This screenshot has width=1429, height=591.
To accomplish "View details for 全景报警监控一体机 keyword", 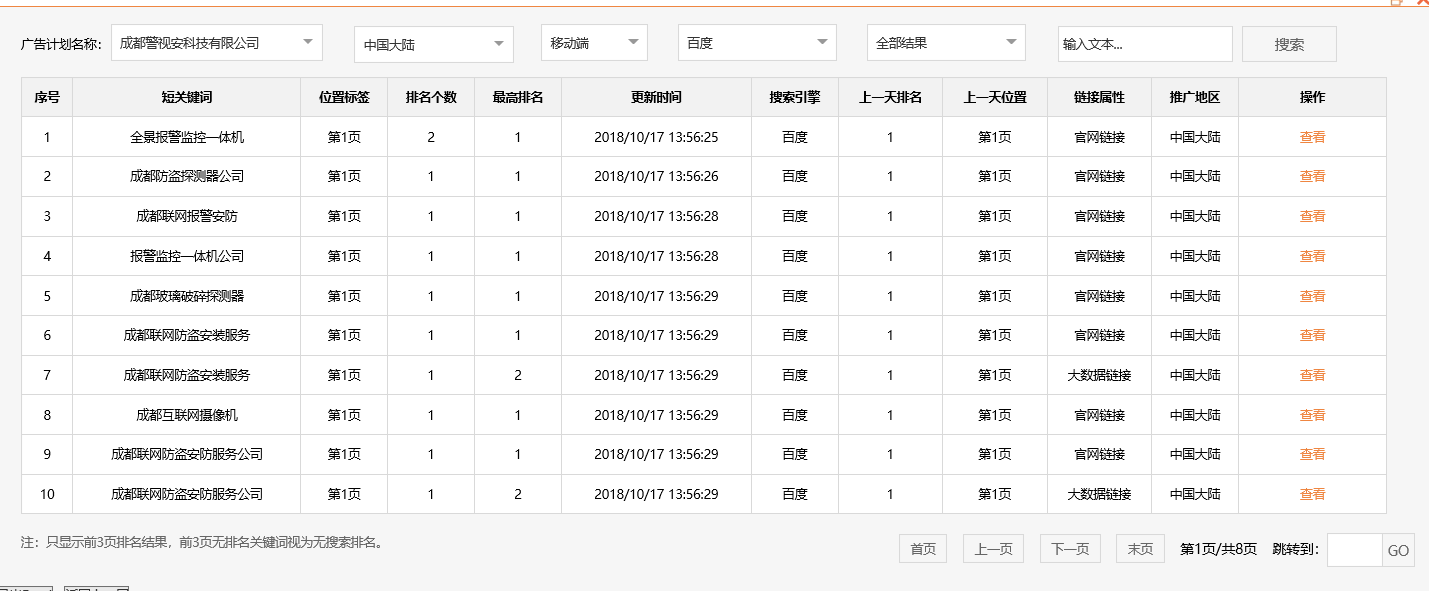I will (x=1311, y=136).
